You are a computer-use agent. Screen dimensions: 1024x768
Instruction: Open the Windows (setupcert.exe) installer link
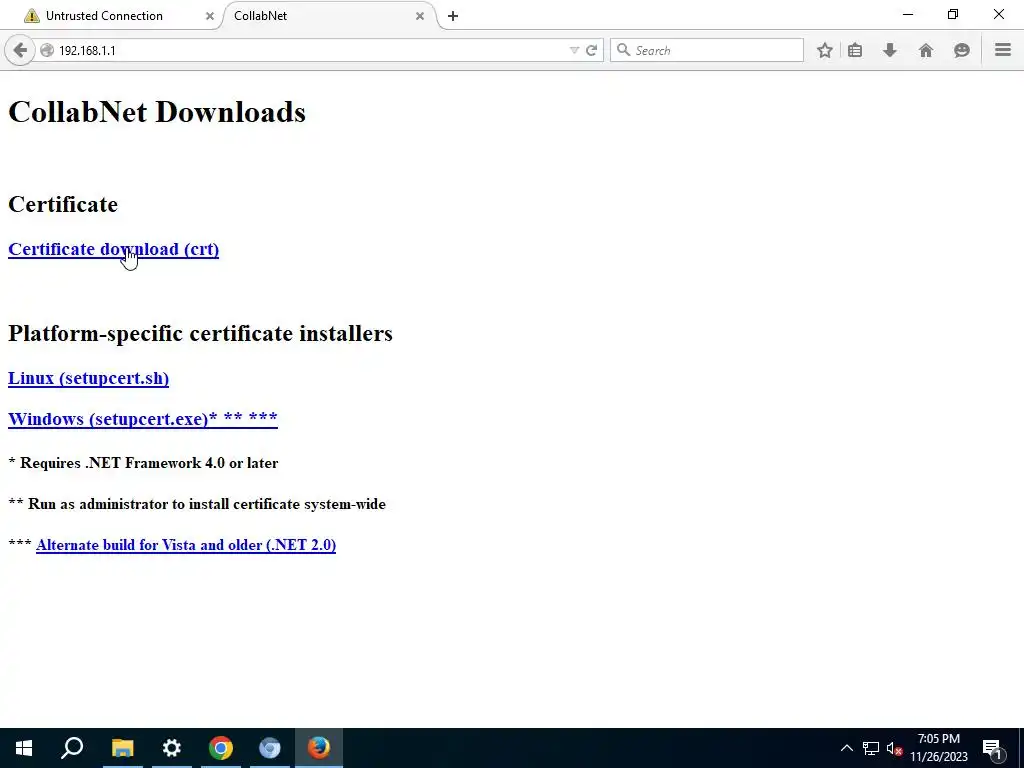coord(142,419)
